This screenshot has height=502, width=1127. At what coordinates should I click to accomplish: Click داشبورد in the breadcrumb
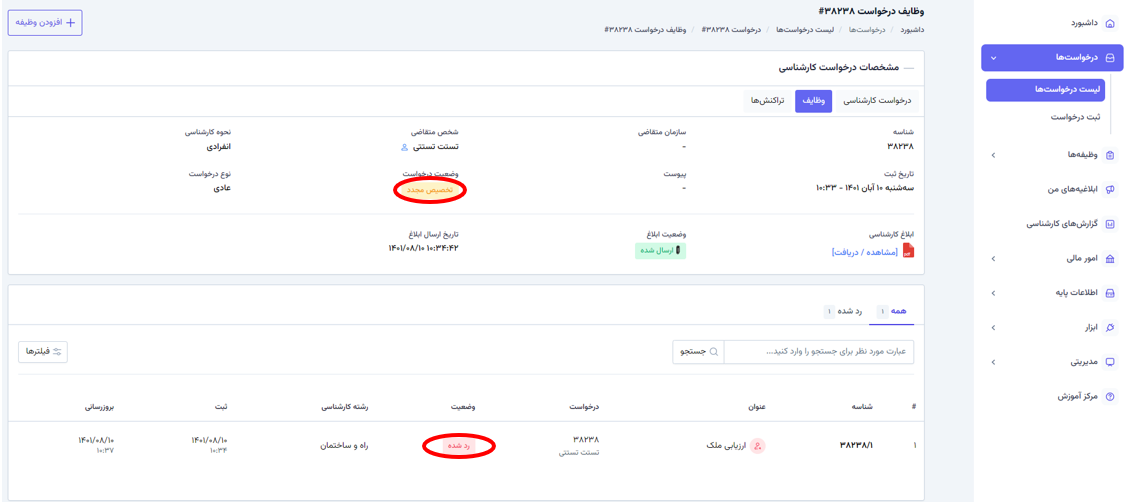coord(911,30)
